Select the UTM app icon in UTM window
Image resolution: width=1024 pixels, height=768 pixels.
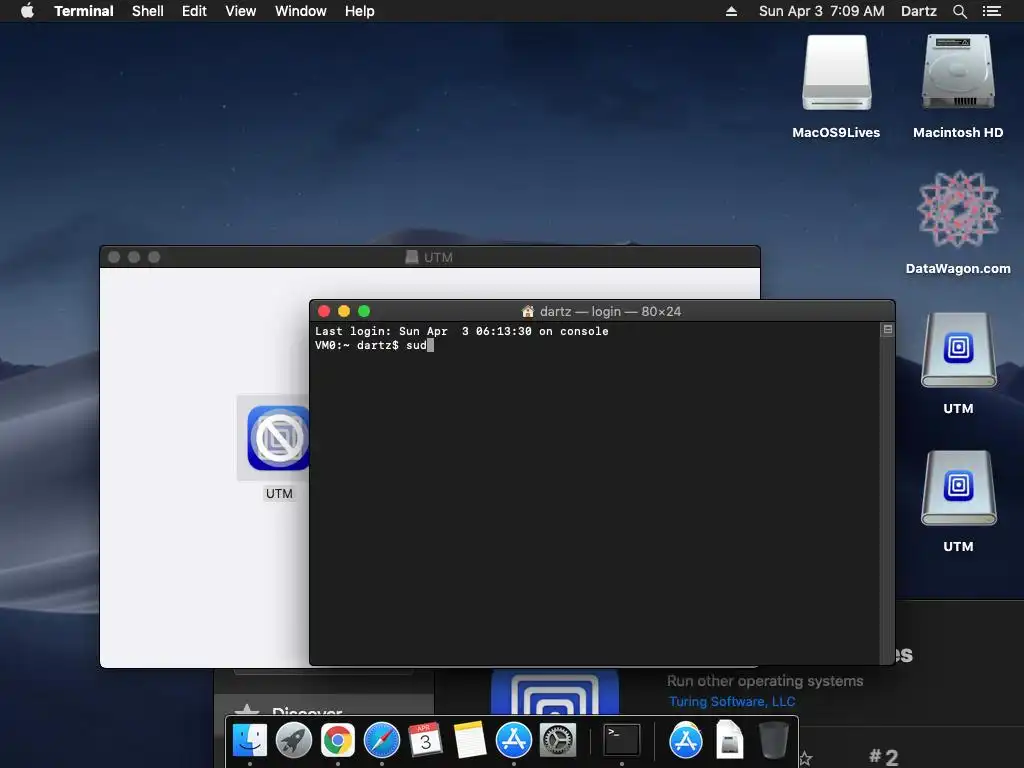click(x=278, y=438)
